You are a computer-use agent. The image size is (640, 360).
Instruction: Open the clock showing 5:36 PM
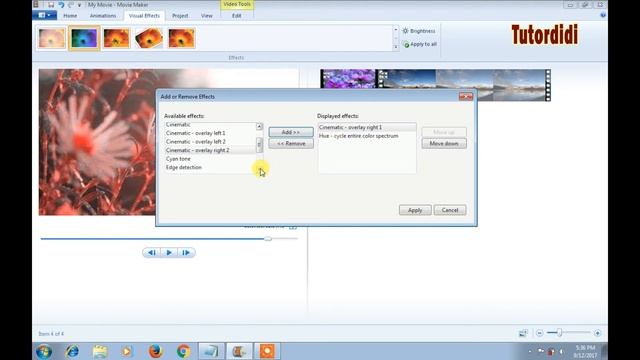pyautogui.click(x=586, y=351)
